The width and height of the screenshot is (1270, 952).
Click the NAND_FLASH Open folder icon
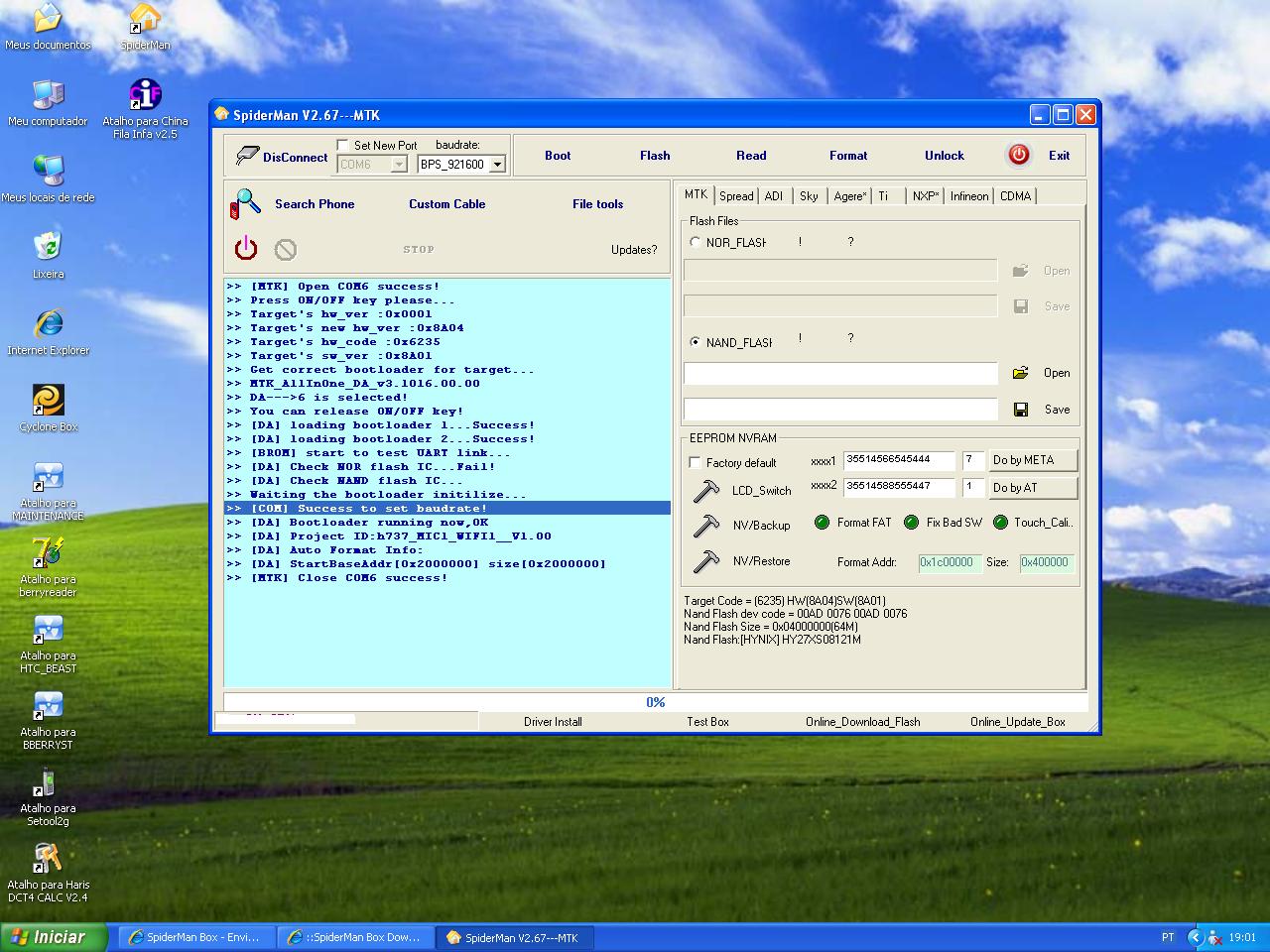(x=1020, y=373)
